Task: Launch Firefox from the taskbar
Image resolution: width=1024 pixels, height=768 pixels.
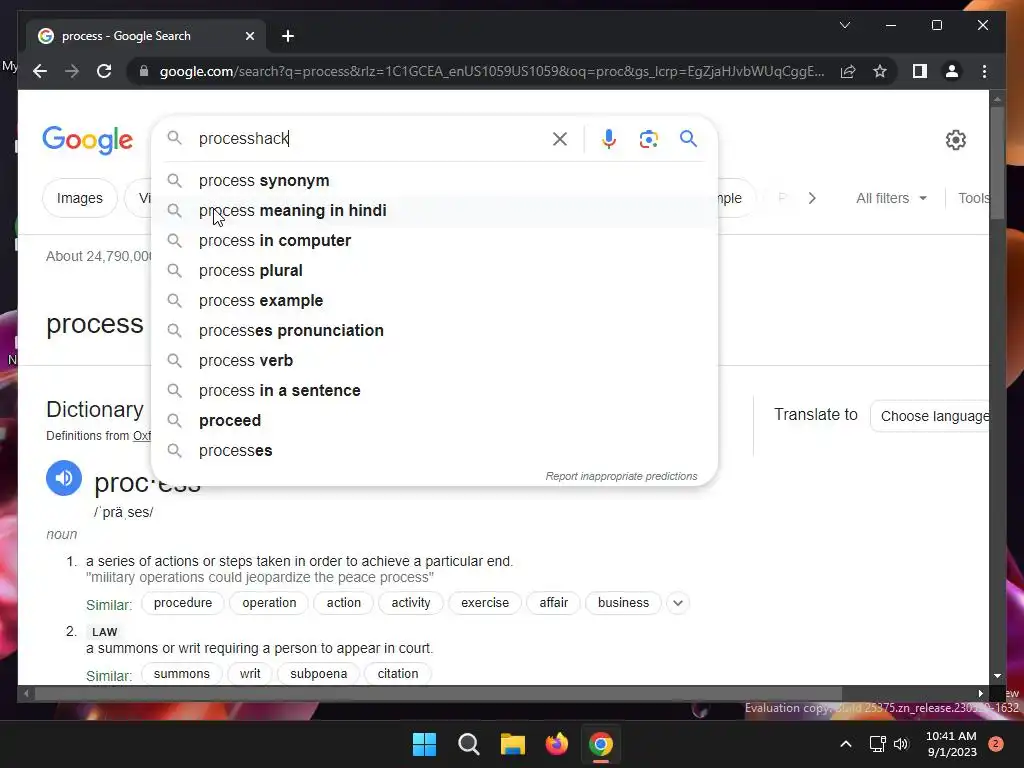Action: click(557, 744)
